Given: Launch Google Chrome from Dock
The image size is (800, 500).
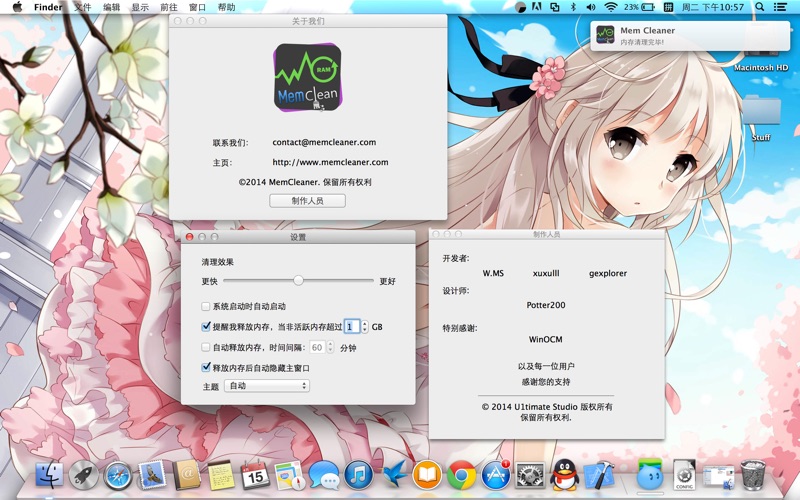Looking at the screenshot, I should [461, 476].
